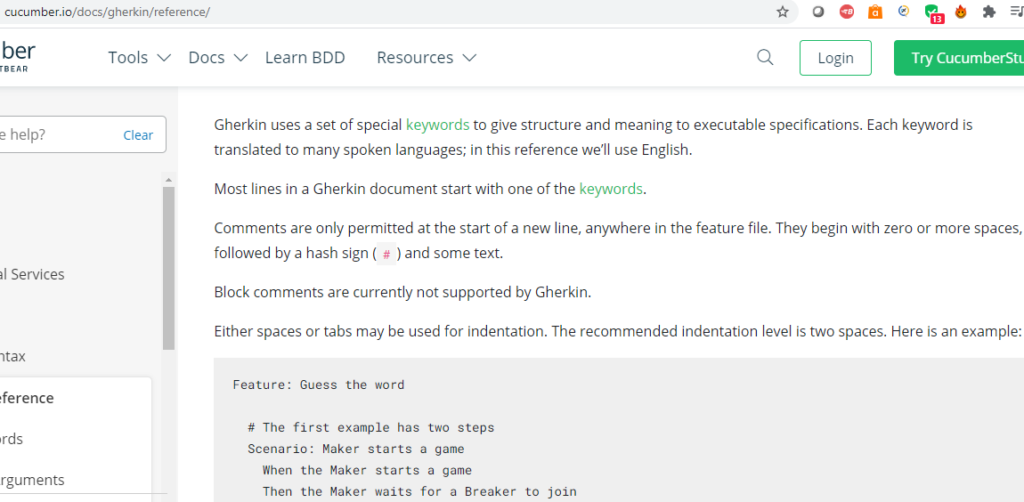Open the orange shopping bag extension
Image resolution: width=1024 pixels, height=502 pixels.
point(875,12)
